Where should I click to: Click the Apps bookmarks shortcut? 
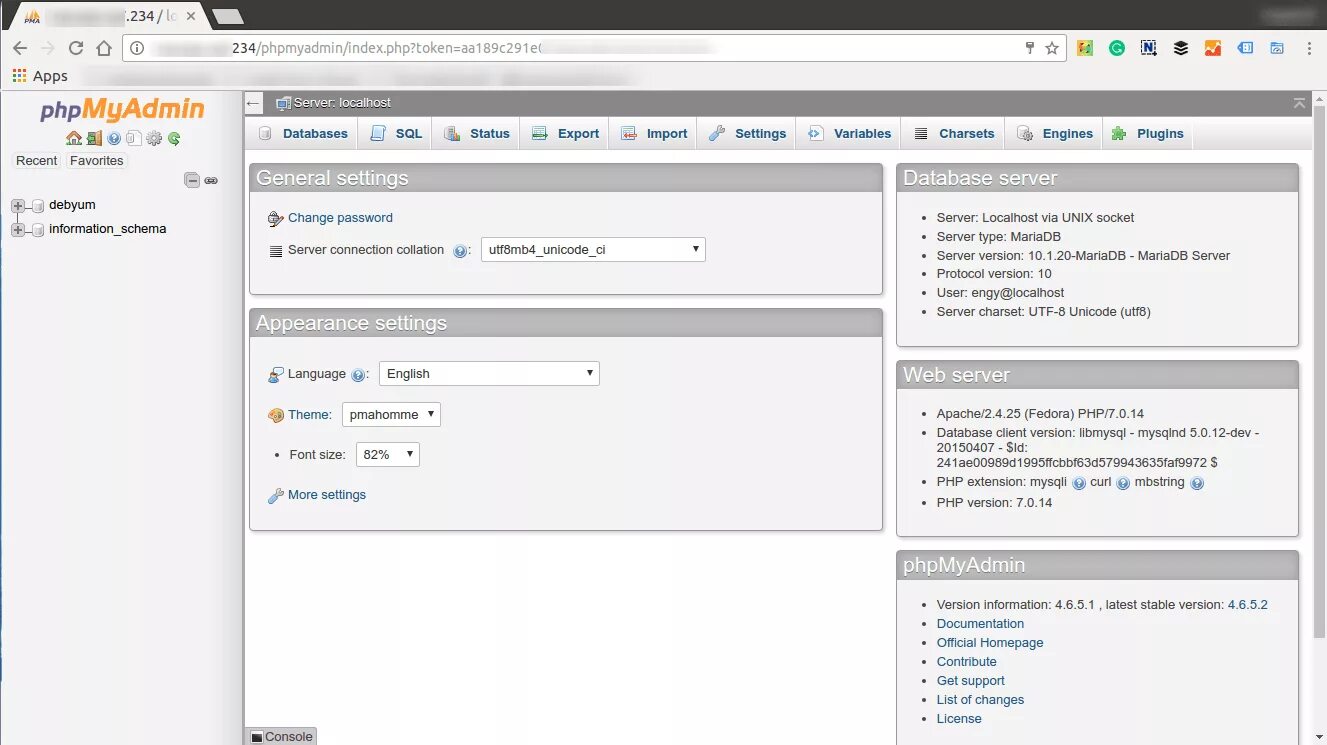(x=40, y=76)
